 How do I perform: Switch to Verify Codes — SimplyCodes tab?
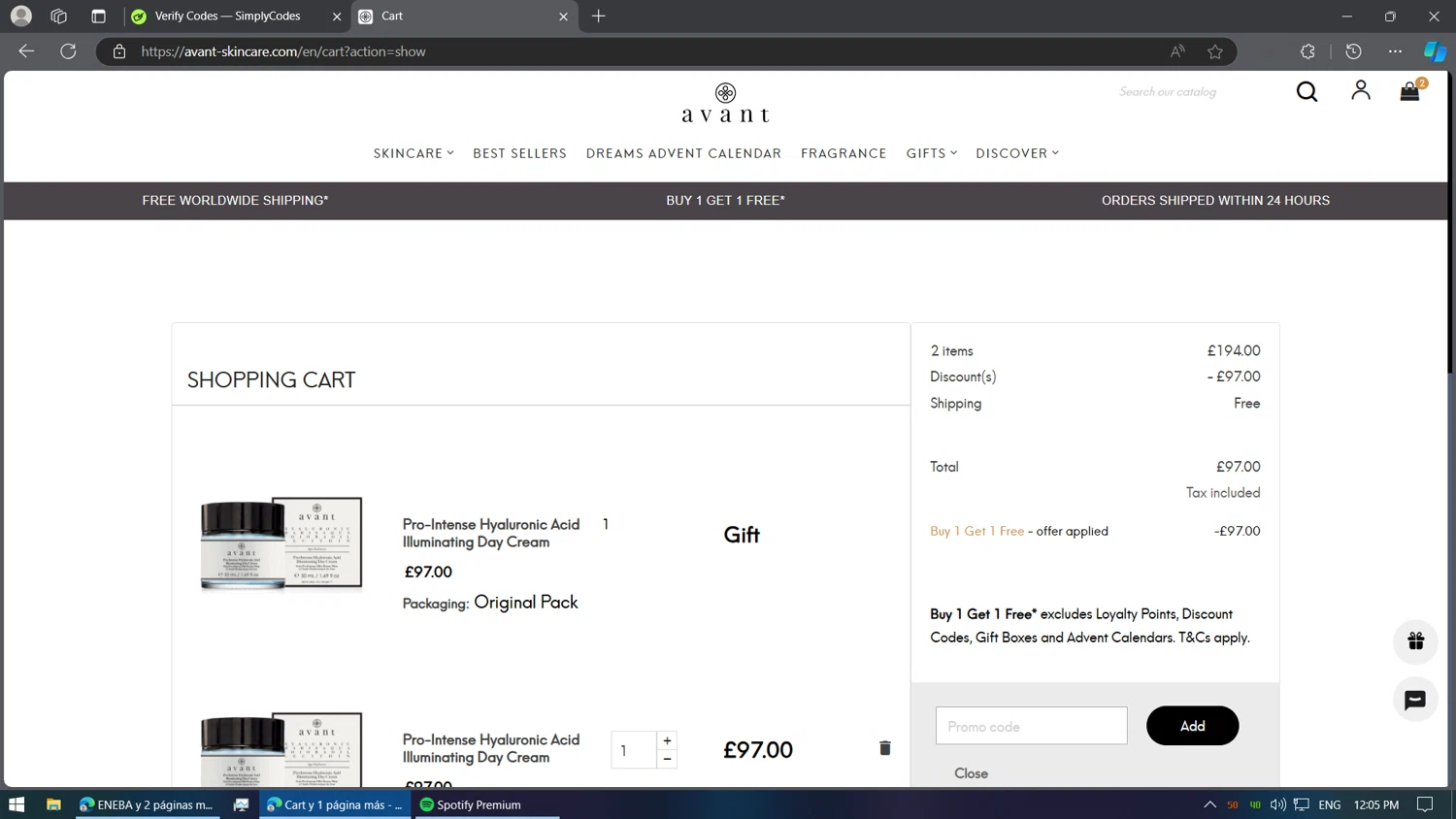coord(238,16)
